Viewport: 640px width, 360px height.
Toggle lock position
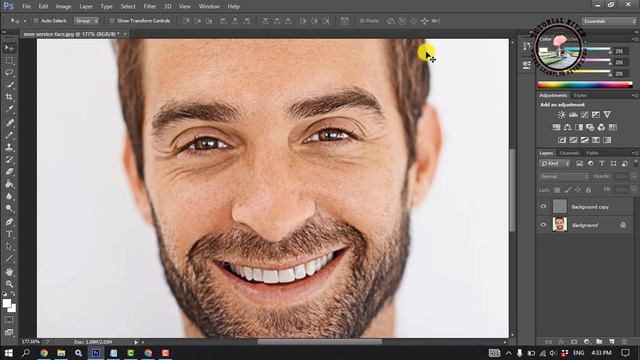pyautogui.click(x=578, y=190)
